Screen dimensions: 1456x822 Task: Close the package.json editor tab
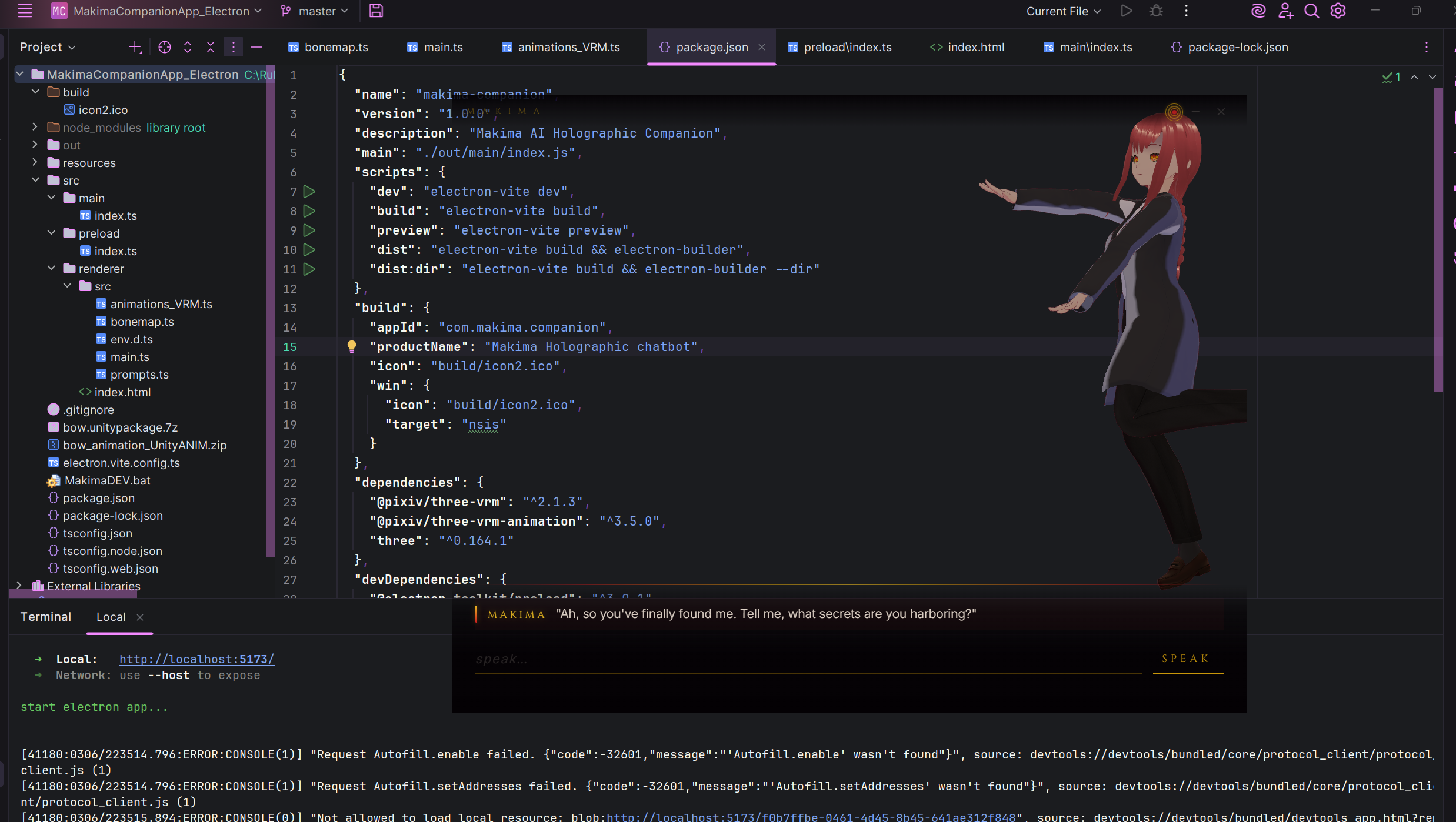coord(762,47)
